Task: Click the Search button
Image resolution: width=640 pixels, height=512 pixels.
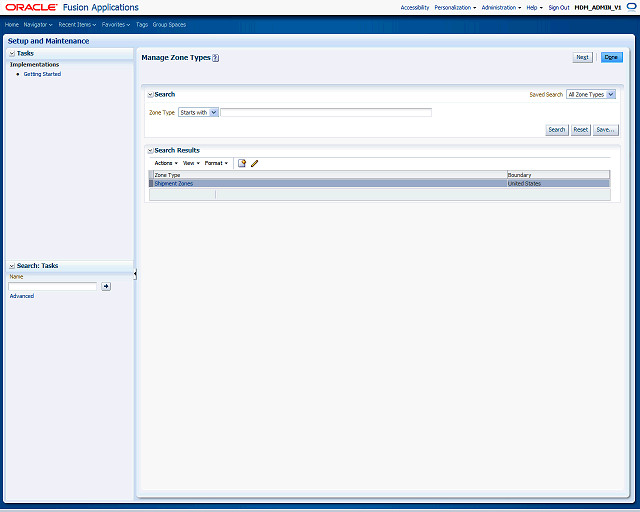Action: click(x=557, y=130)
